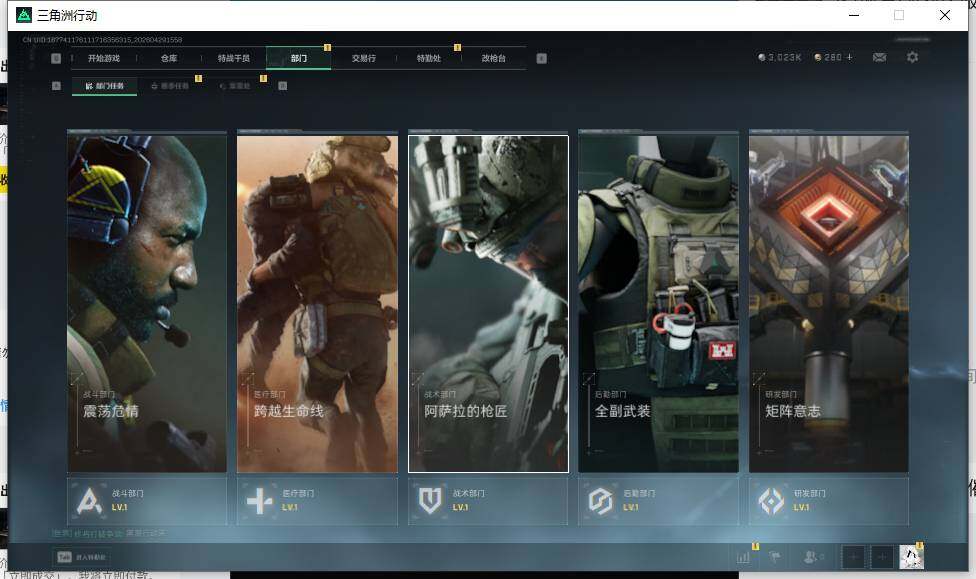The image size is (976, 579).
Task: Click the Tab key chat button
Action: coord(82,557)
